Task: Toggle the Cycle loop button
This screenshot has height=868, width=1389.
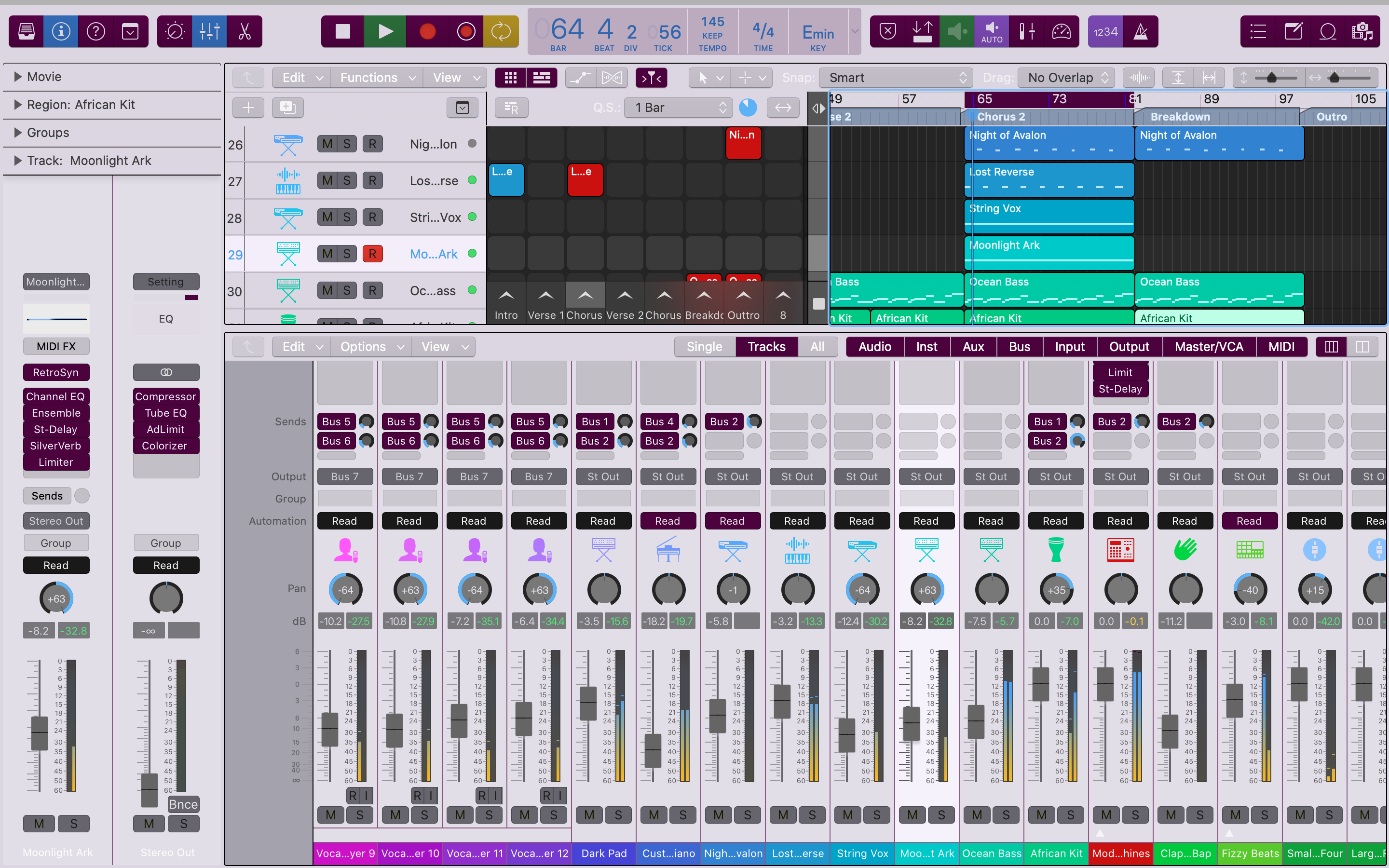Action: [x=501, y=31]
